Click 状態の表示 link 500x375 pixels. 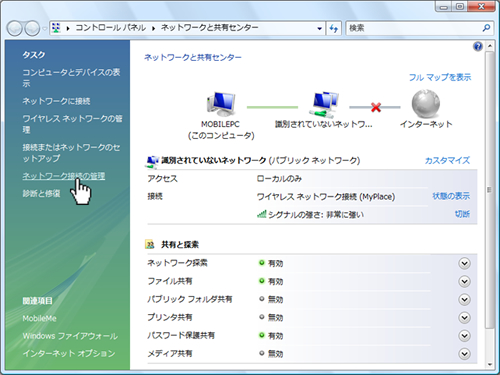pos(451,196)
